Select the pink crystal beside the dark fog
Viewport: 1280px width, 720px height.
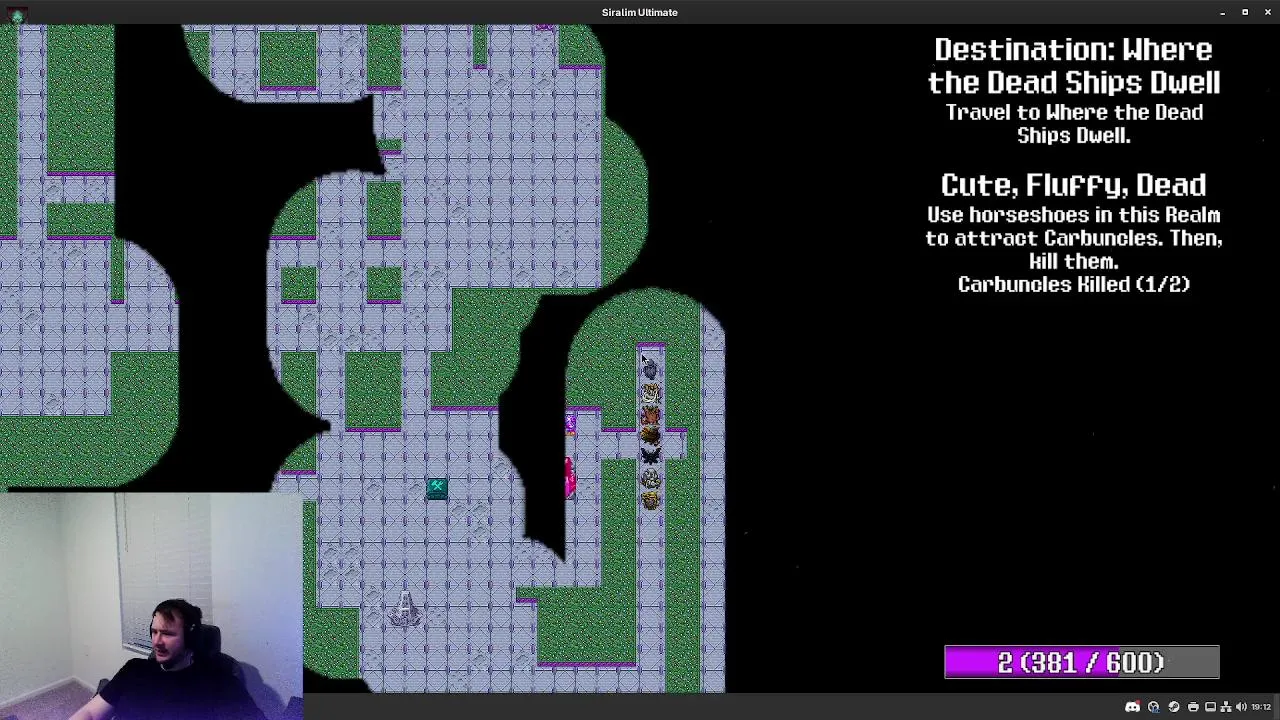tap(569, 477)
